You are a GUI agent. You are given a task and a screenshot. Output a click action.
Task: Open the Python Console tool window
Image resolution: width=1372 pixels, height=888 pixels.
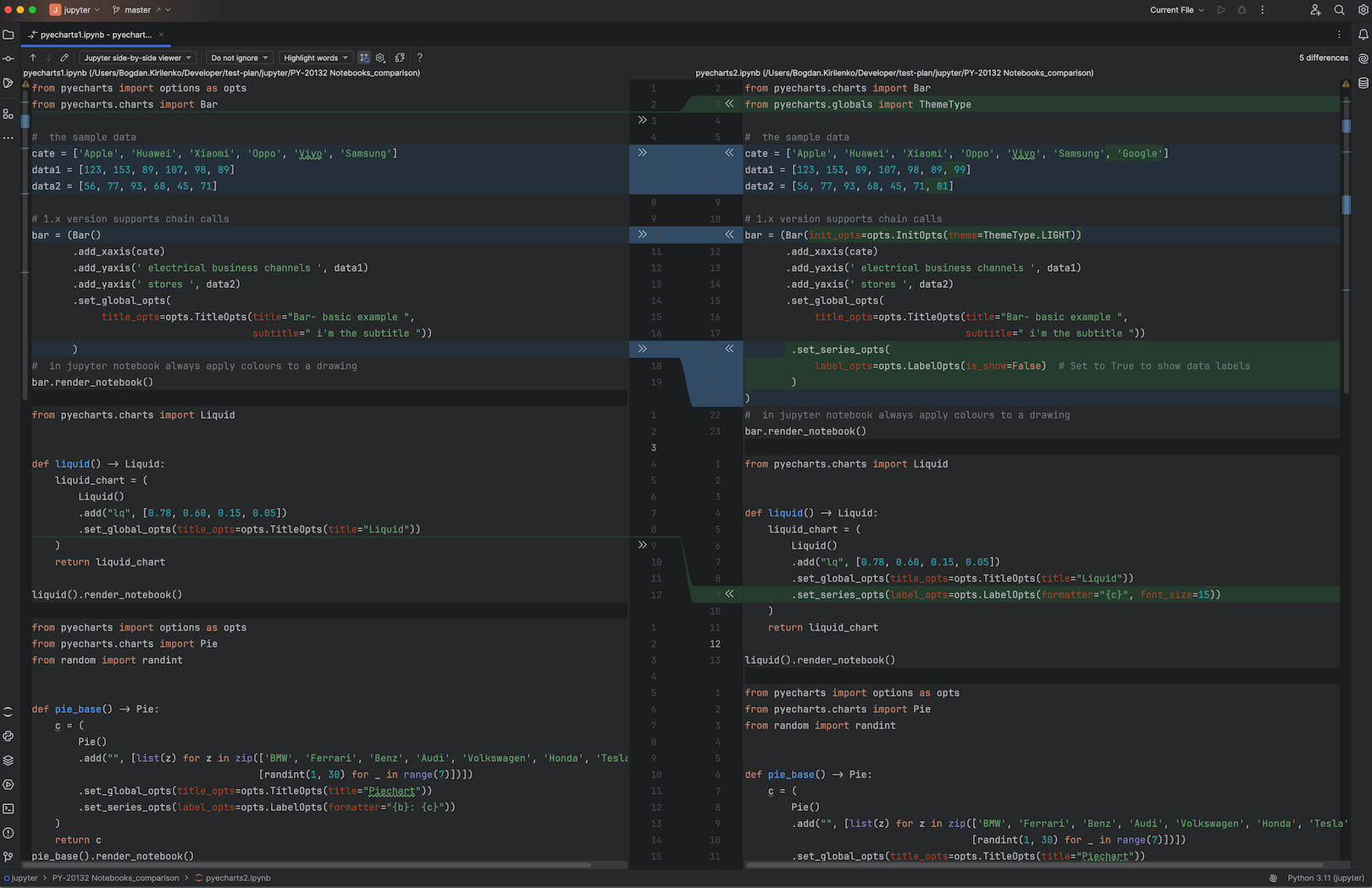point(8,736)
